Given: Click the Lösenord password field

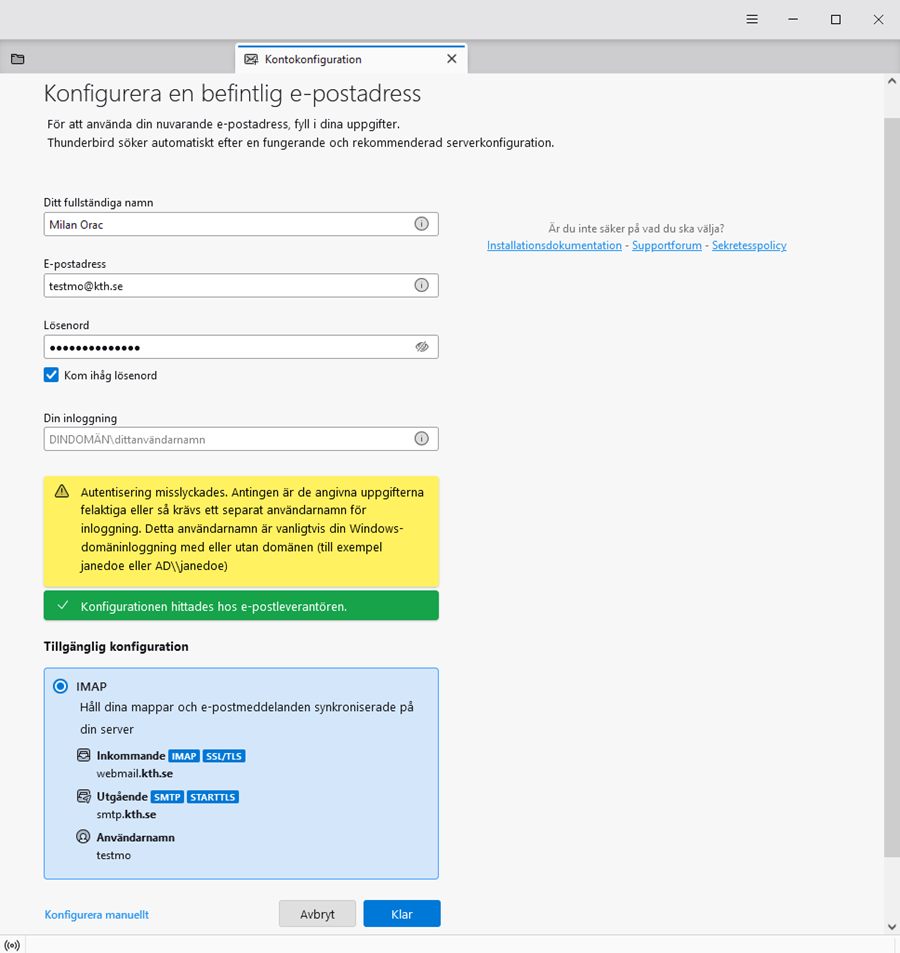Looking at the screenshot, I should 228,347.
